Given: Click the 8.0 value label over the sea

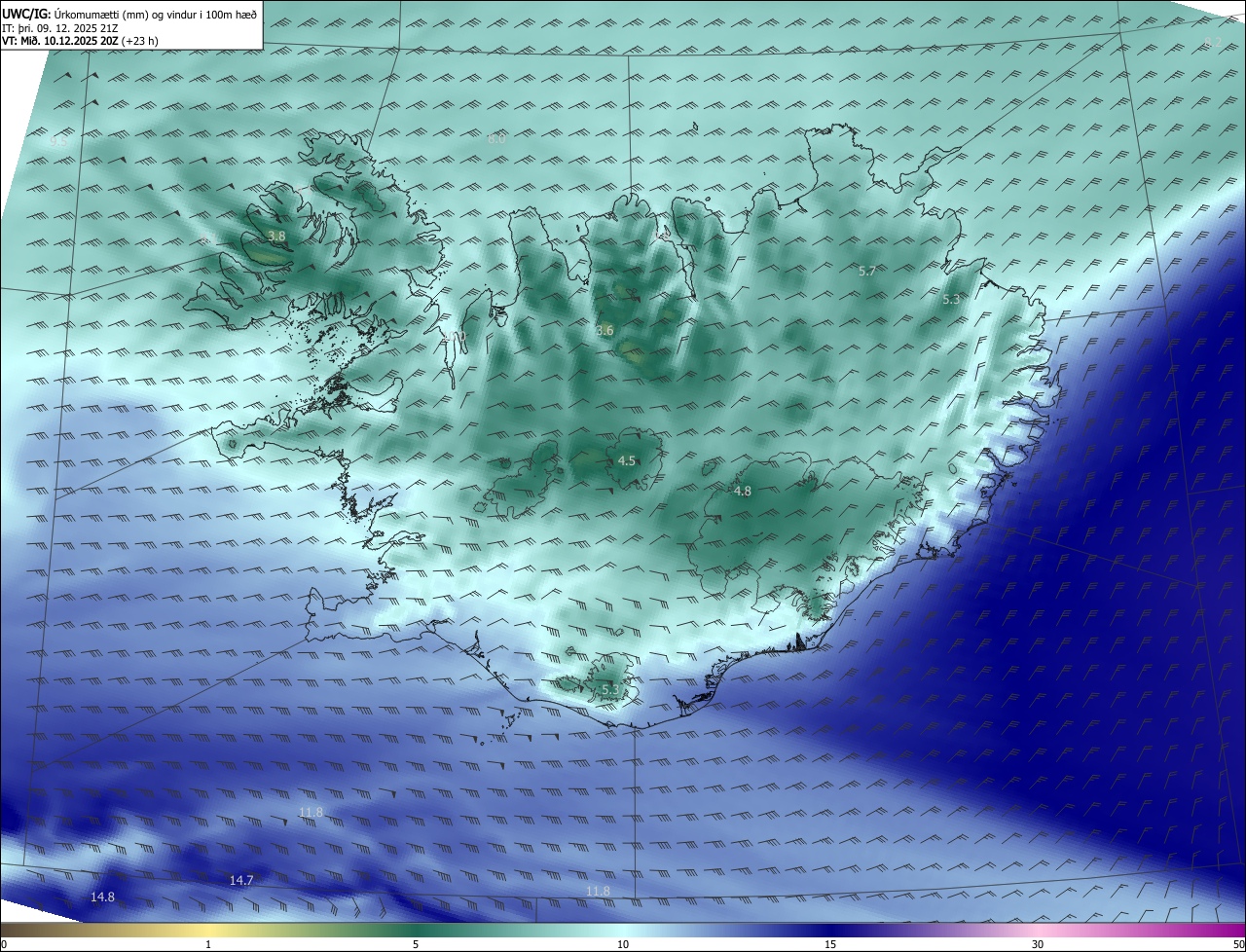Looking at the screenshot, I should pos(496,139).
